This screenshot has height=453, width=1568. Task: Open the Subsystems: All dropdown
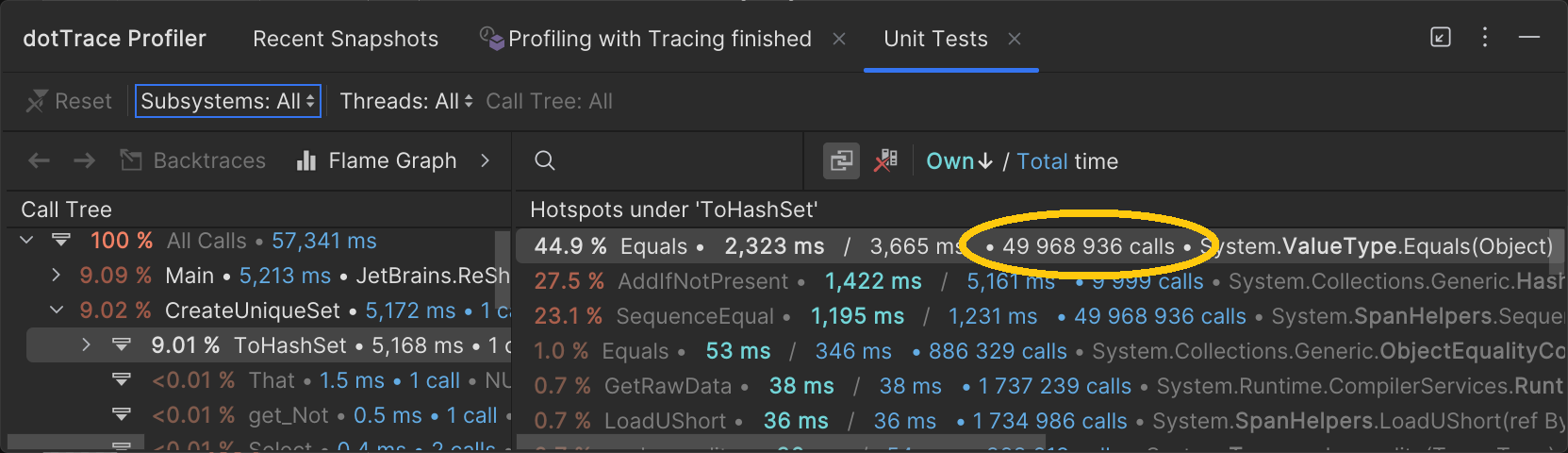[228, 101]
